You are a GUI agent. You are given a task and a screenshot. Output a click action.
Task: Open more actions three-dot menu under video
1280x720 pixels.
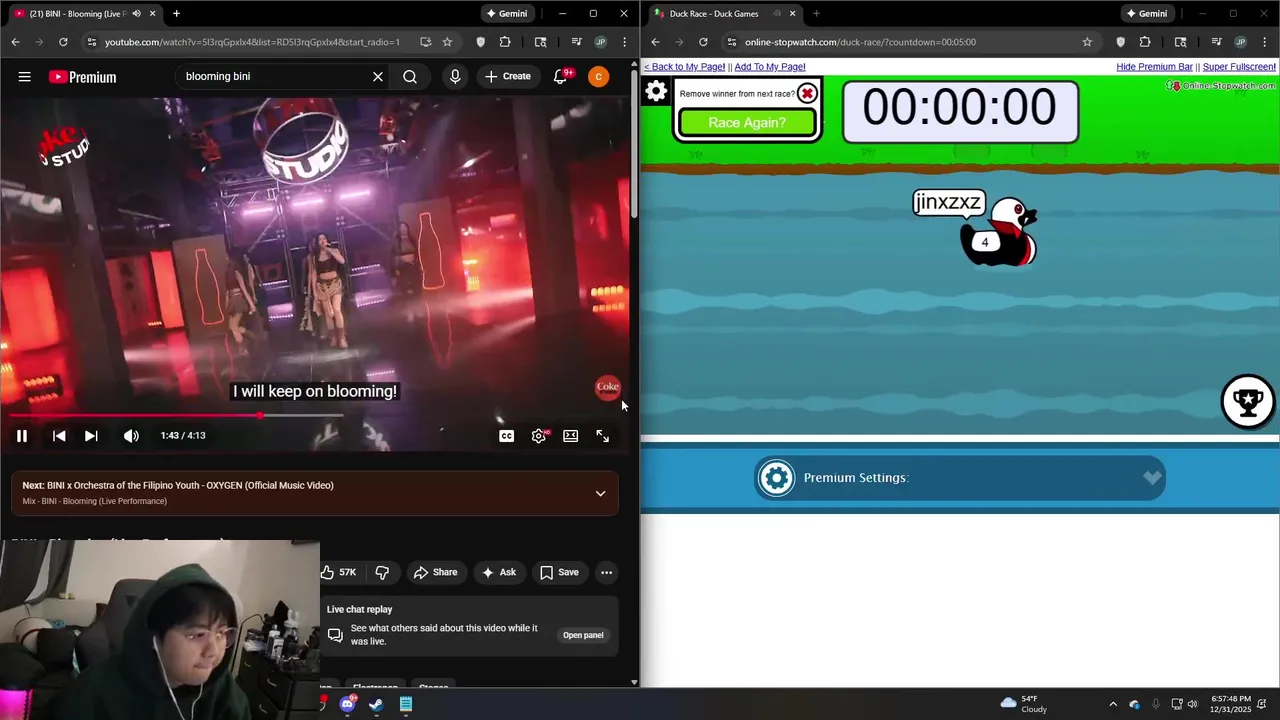click(x=606, y=572)
